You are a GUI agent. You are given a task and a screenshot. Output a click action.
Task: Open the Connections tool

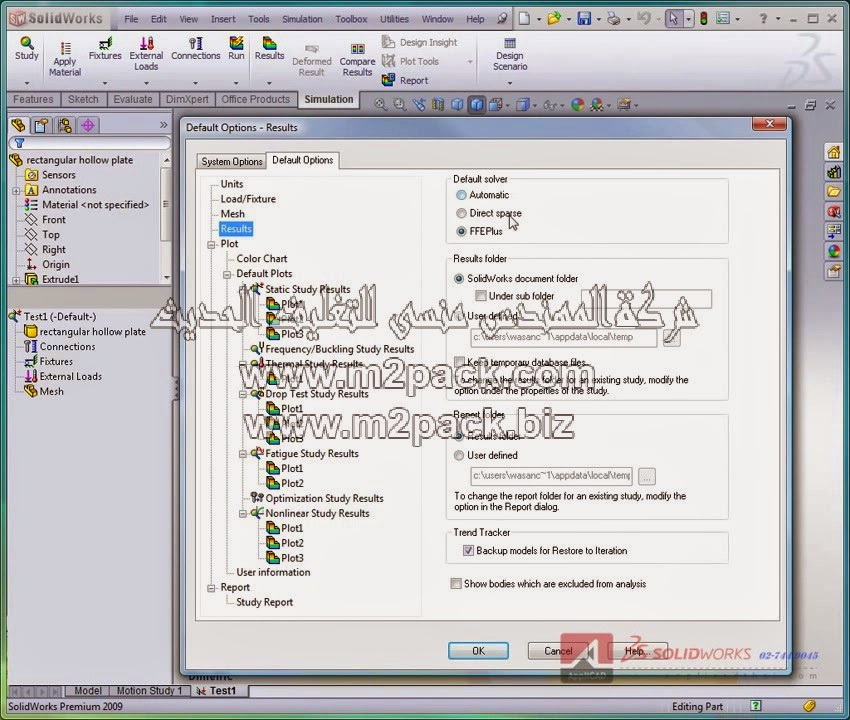[196, 48]
